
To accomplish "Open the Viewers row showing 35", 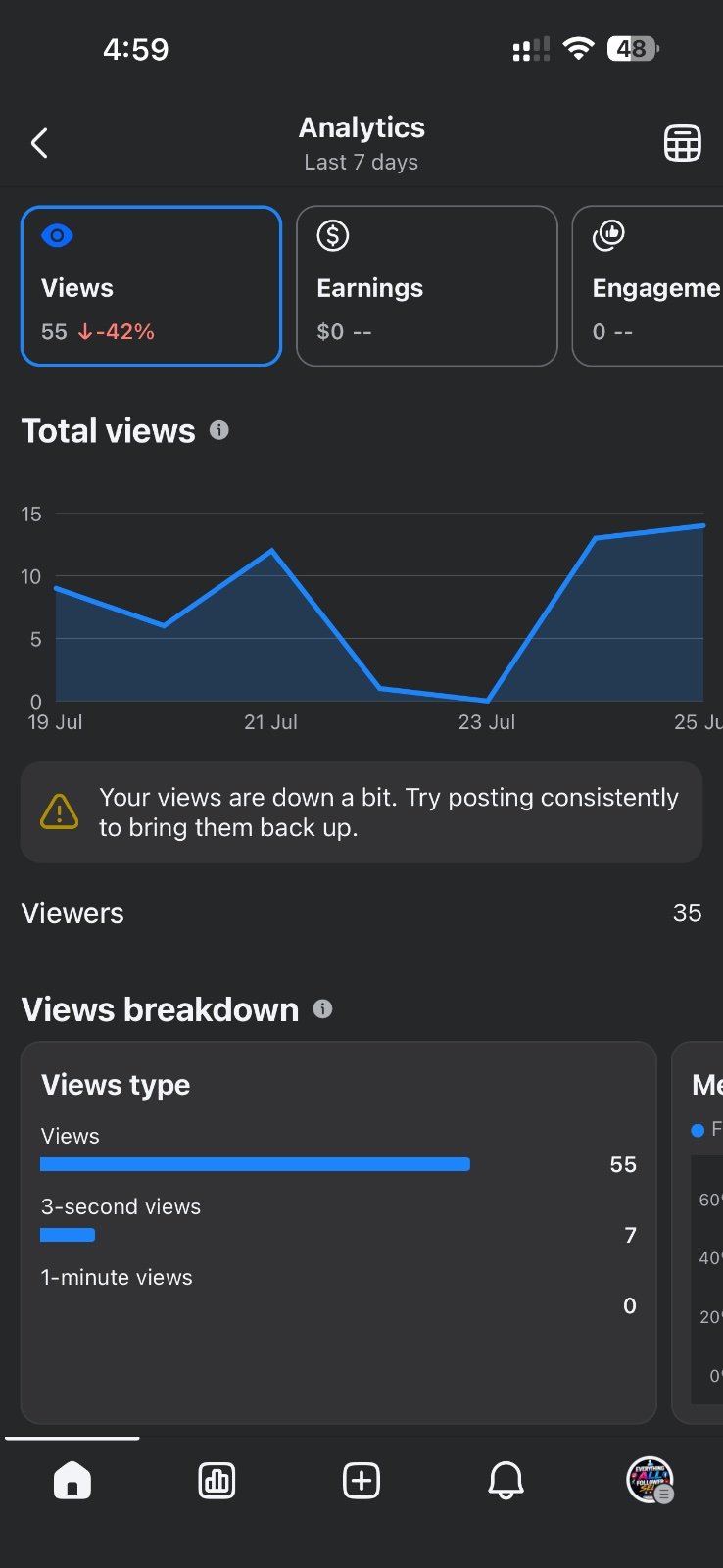I will 361,912.
